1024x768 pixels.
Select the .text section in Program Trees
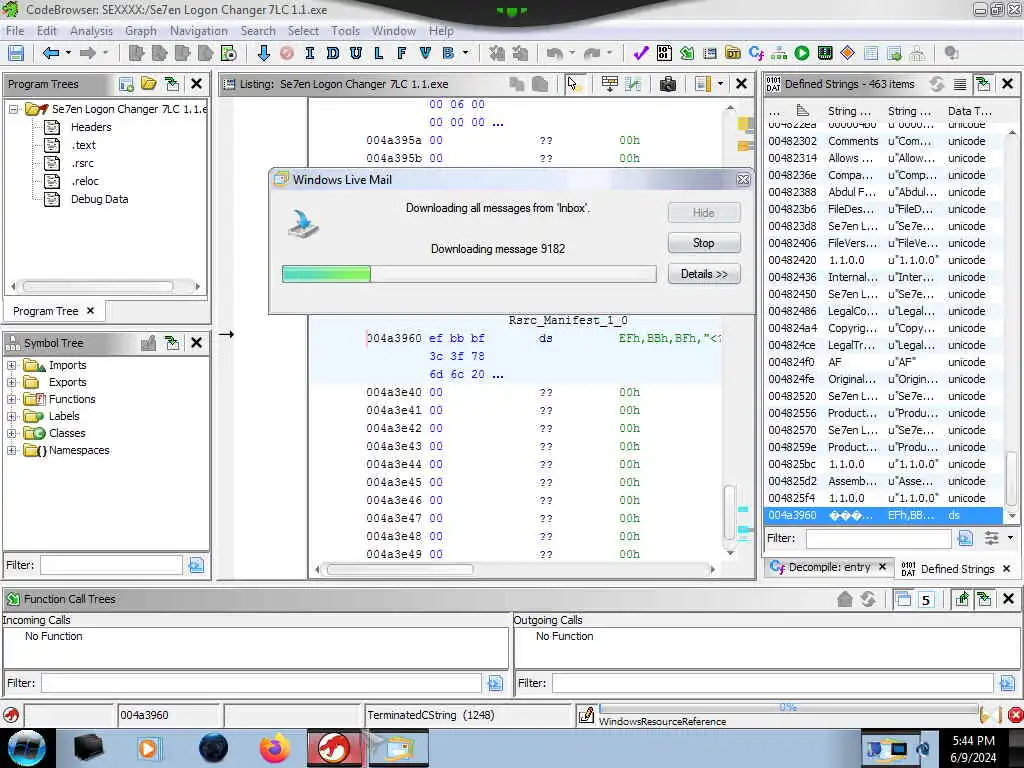(x=84, y=145)
